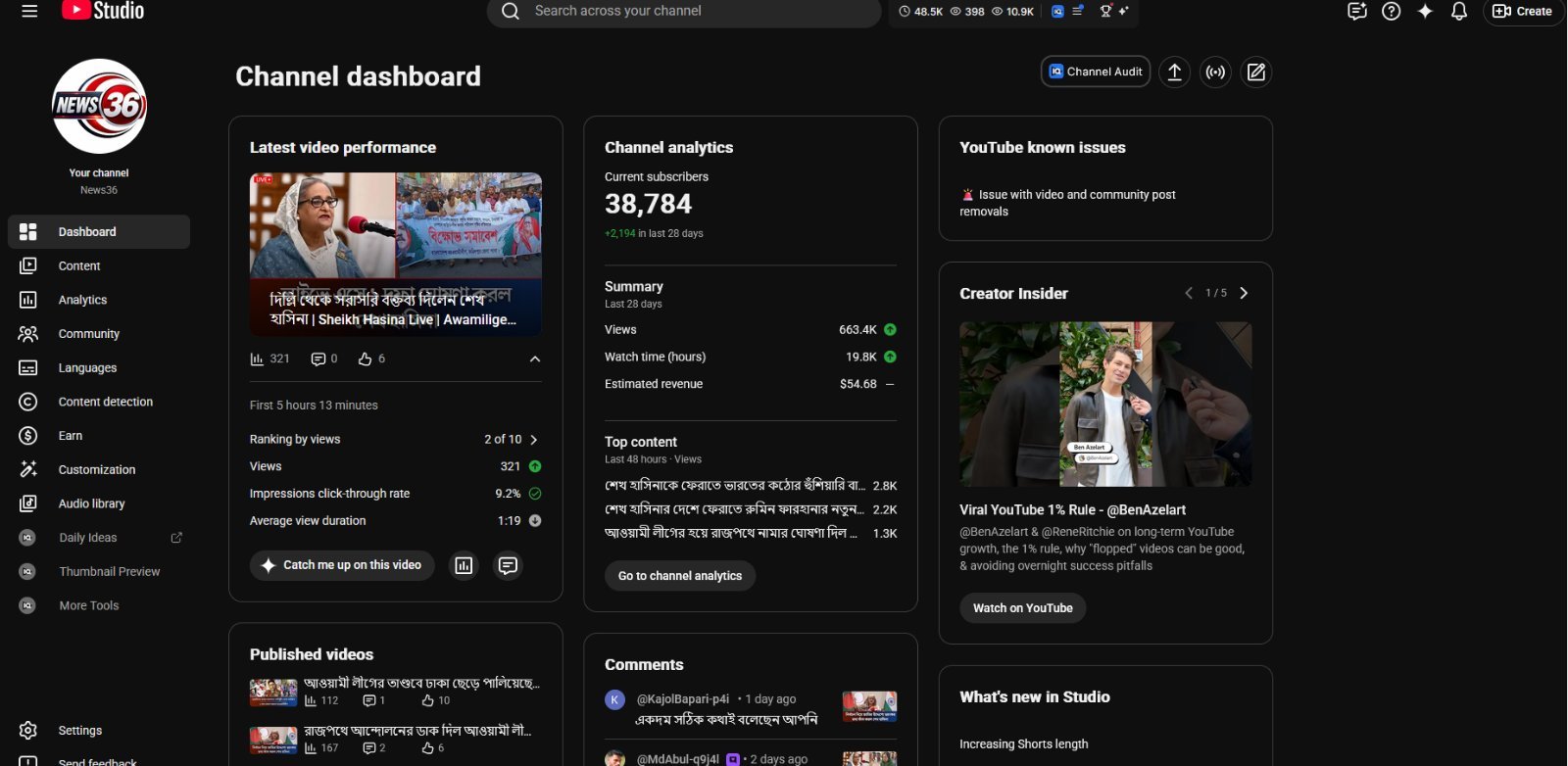Open the send feedback chat icon at top
The image size is (1568, 766).
1357,12
